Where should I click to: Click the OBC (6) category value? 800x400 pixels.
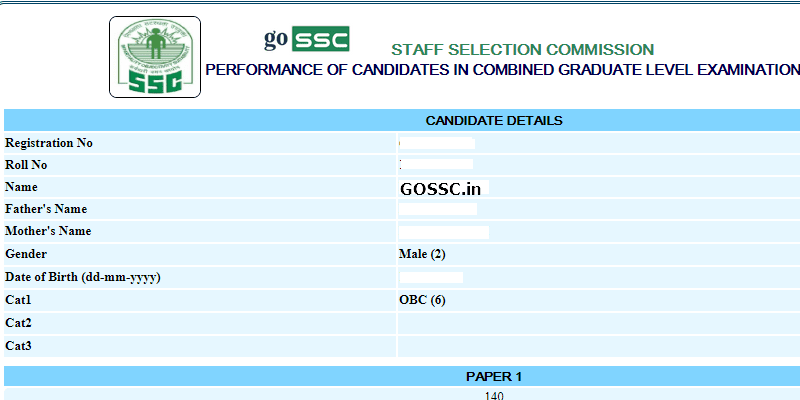[422, 300]
